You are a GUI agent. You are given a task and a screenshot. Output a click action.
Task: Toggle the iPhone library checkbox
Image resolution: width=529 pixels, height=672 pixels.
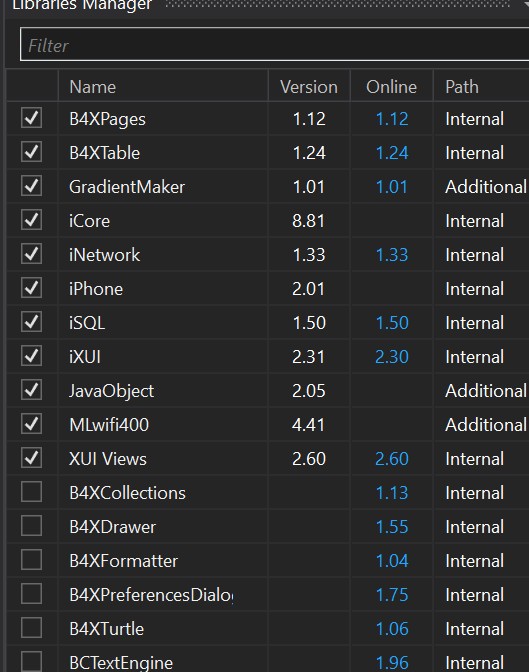(x=31, y=288)
